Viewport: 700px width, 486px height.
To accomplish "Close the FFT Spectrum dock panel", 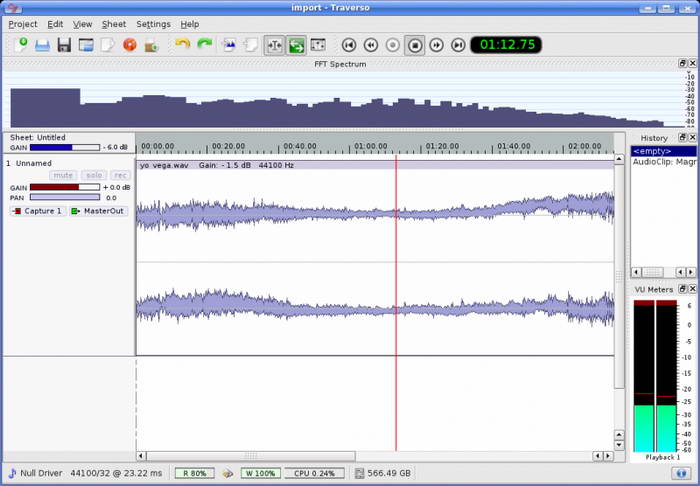I will 692,63.
